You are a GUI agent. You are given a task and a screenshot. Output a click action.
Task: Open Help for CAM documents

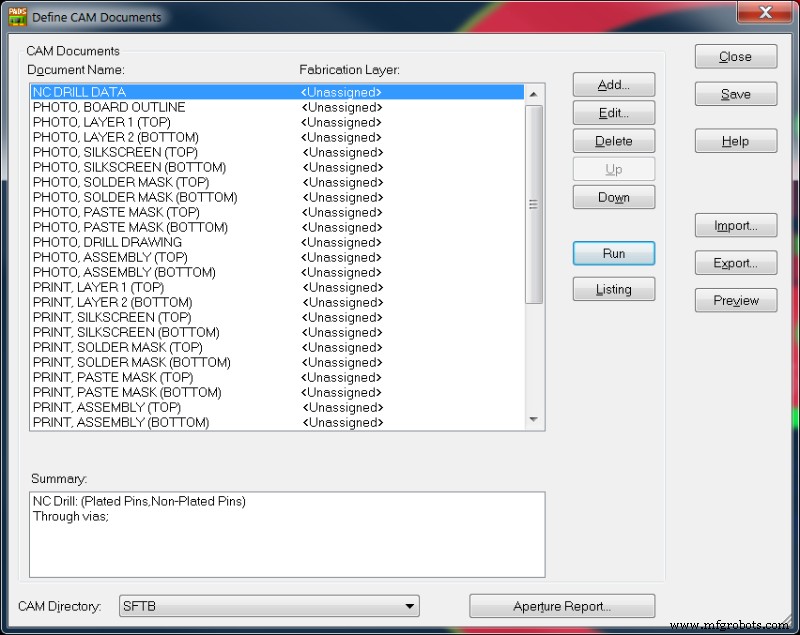pyautogui.click(x=735, y=140)
